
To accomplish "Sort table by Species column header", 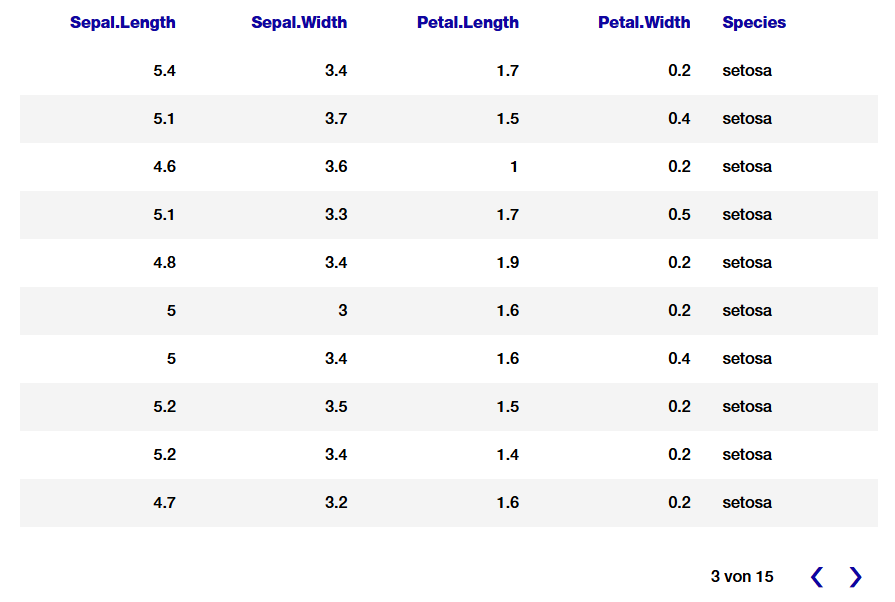I will point(754,22).
